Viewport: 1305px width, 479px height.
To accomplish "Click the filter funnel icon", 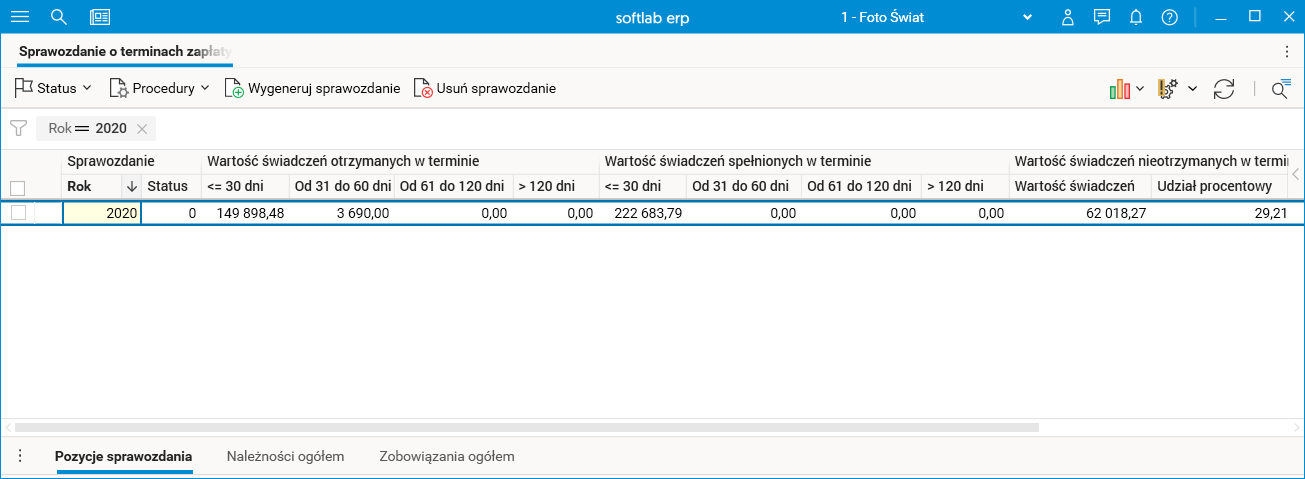I will tap(18, 128).
